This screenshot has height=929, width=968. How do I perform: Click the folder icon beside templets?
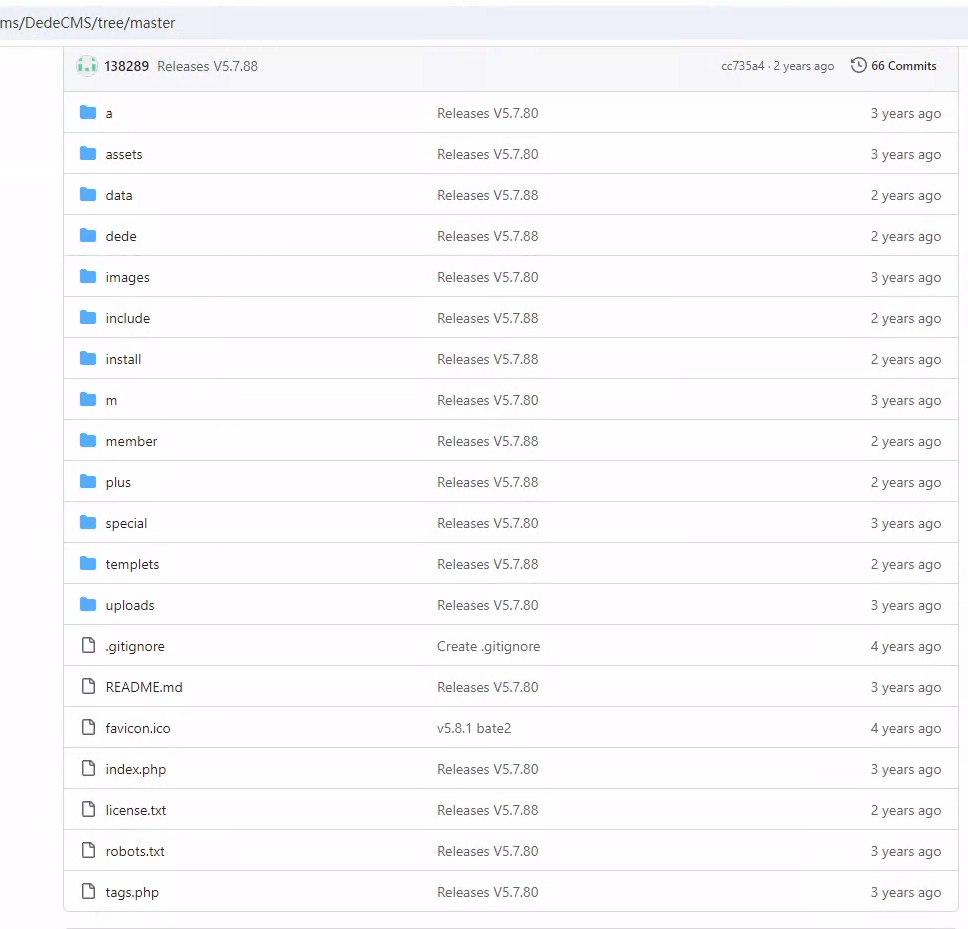pyautogui.click(x=88, y=564)
